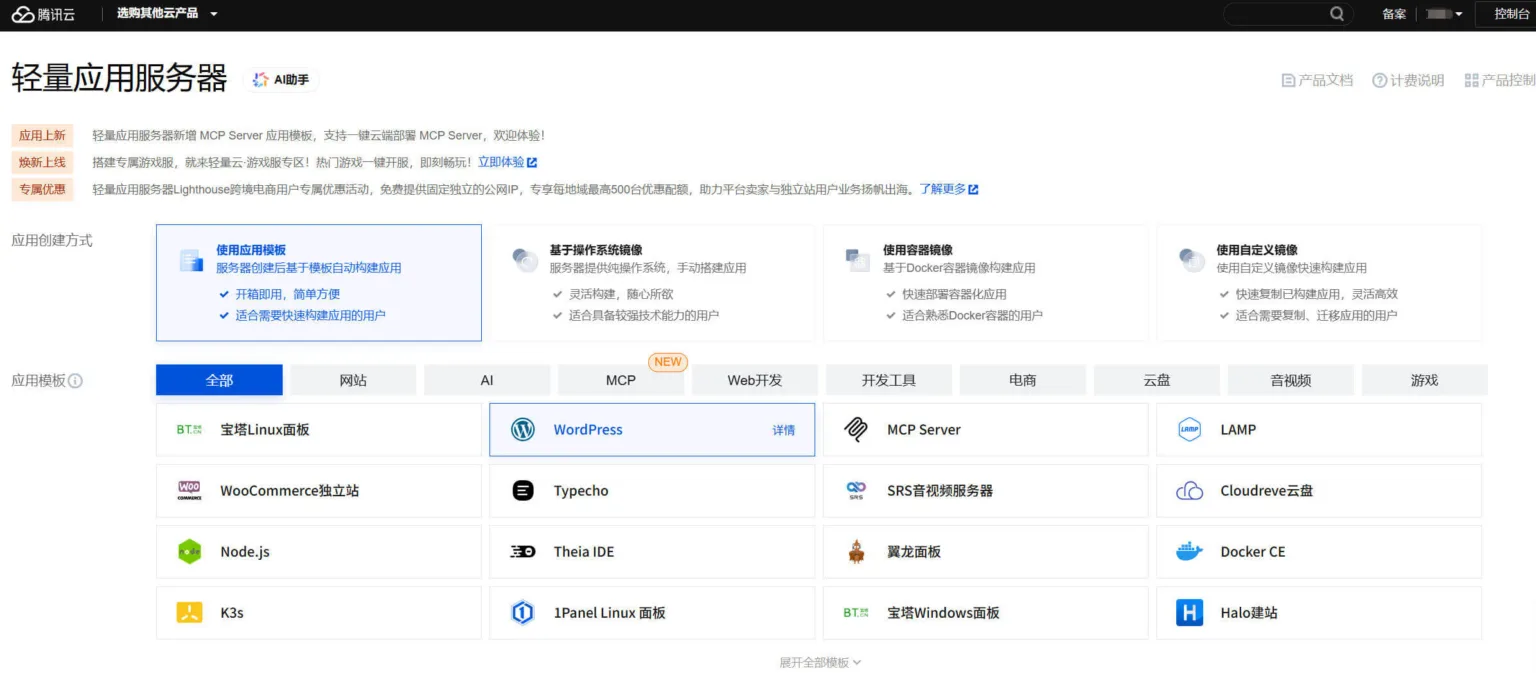
Task: Click the top search input field
Action: click(x=1287, y=14)
